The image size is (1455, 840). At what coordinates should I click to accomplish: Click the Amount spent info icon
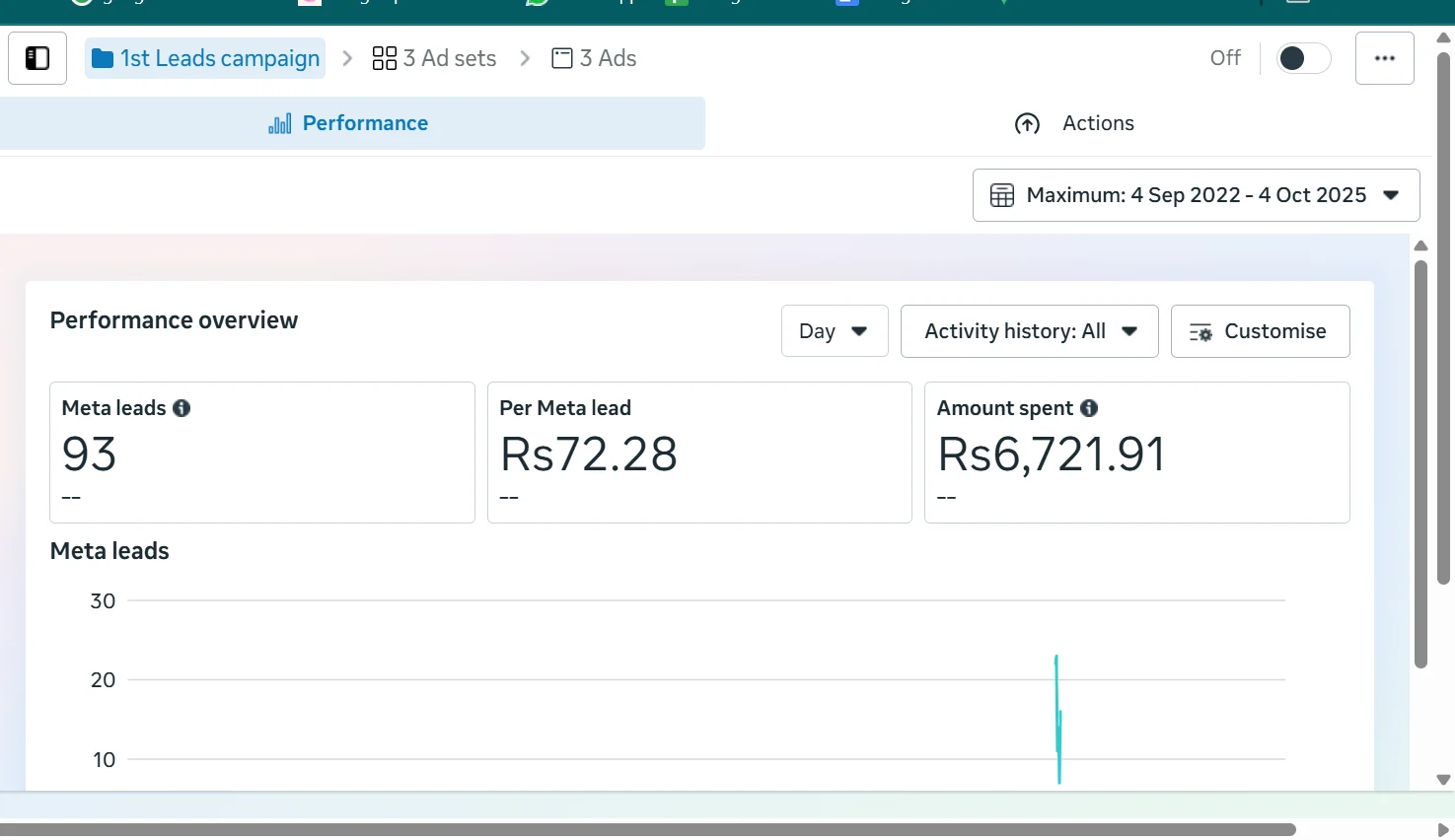pos(1089,408)
